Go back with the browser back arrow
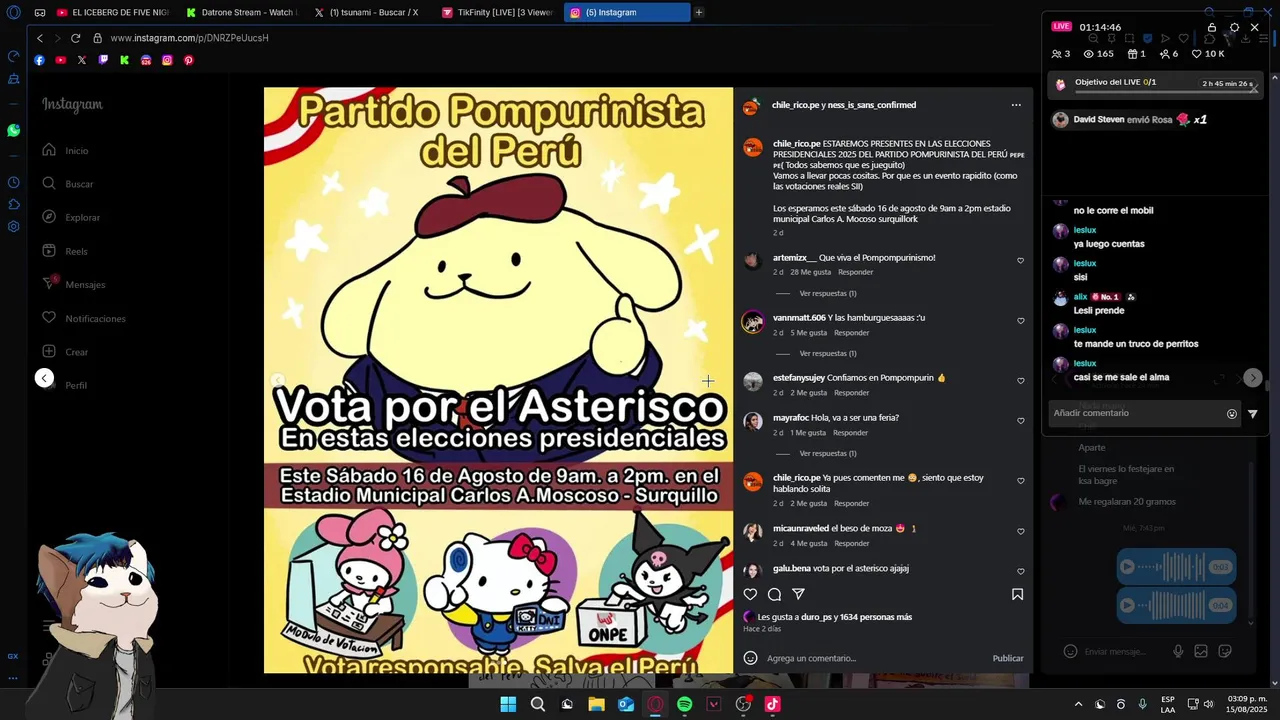The width and height of the screenshot is (1280, 720). [x=40, y=38]
